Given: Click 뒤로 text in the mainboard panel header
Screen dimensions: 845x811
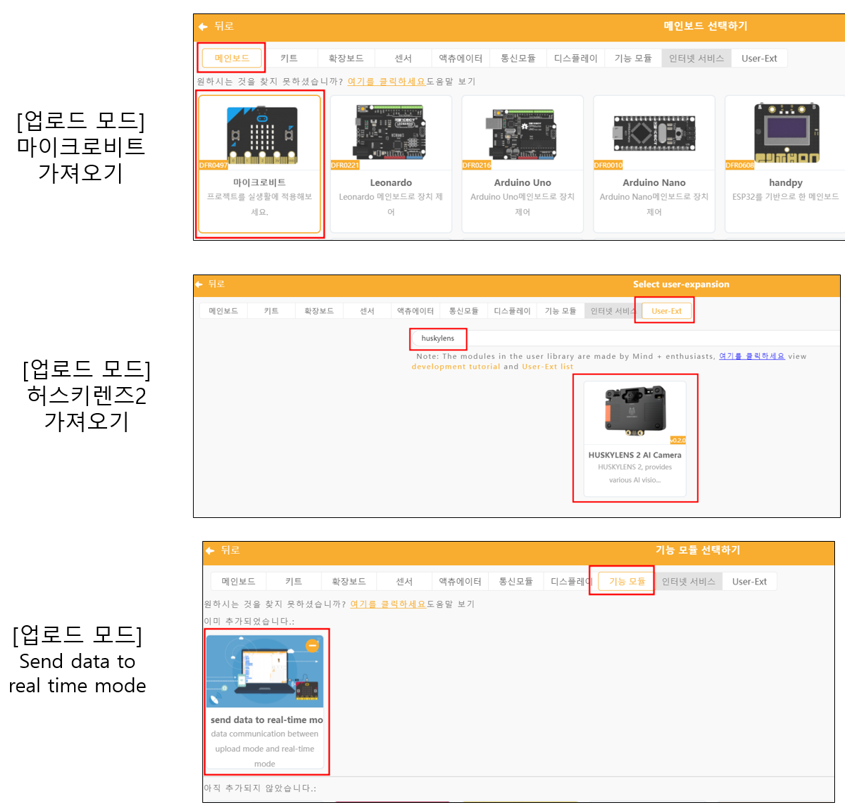Looking at the screenshot, I should pyautogui.click(x=224, y=26).
